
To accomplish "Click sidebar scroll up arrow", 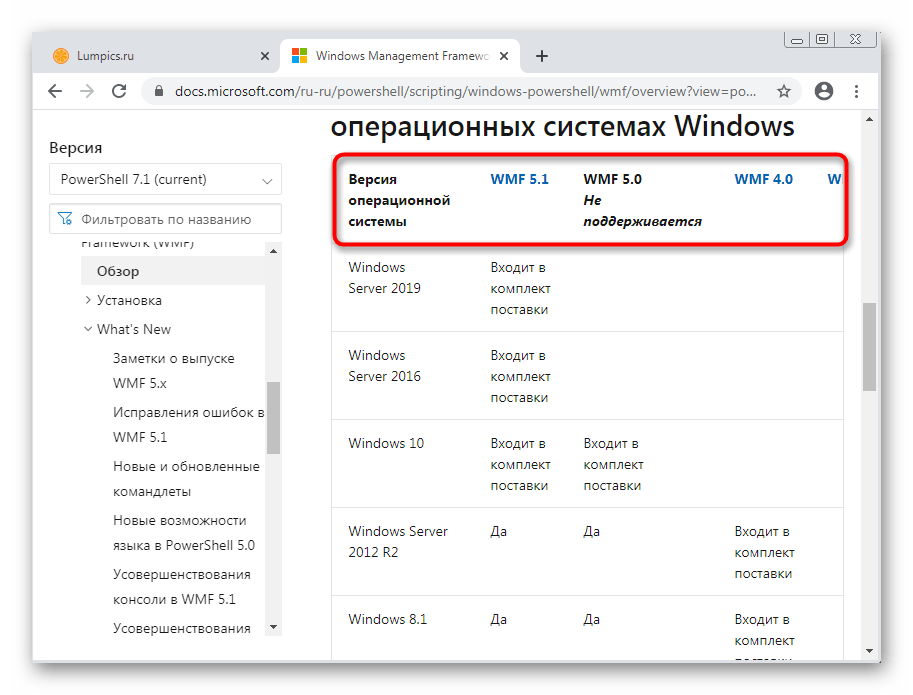I will click(x=273, y=251).
